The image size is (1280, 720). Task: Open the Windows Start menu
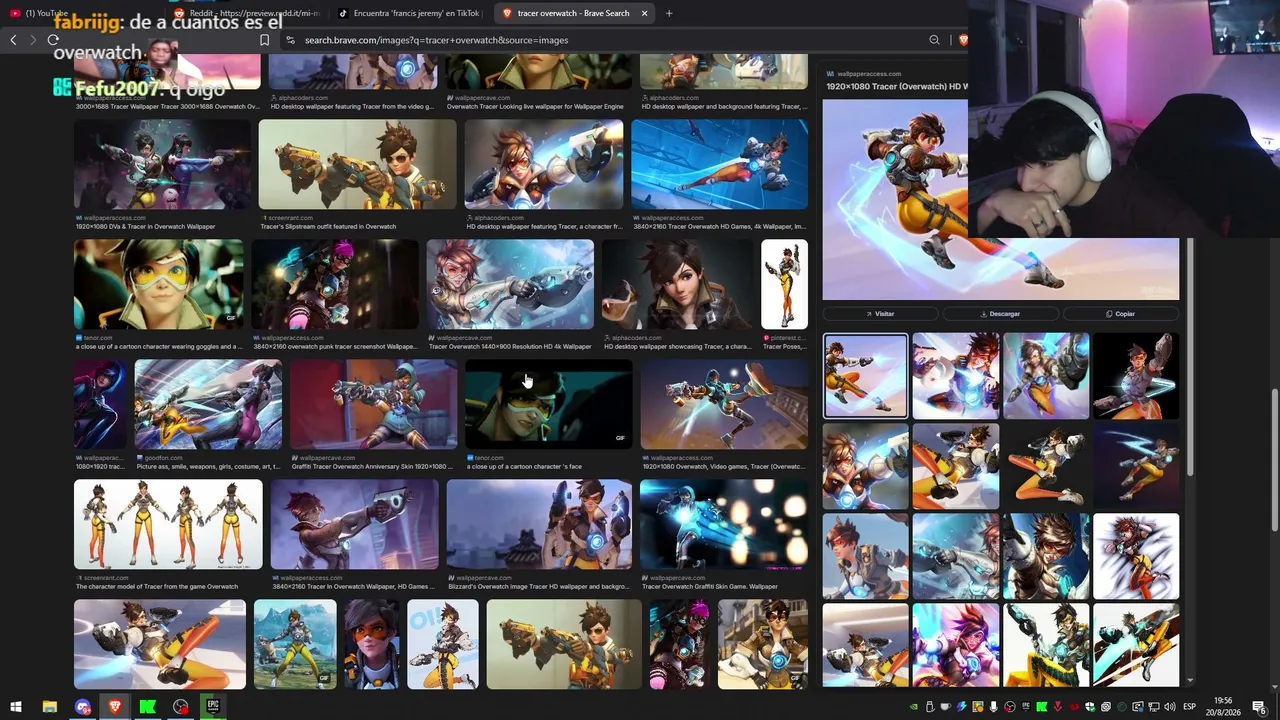(x=16, y=707)
